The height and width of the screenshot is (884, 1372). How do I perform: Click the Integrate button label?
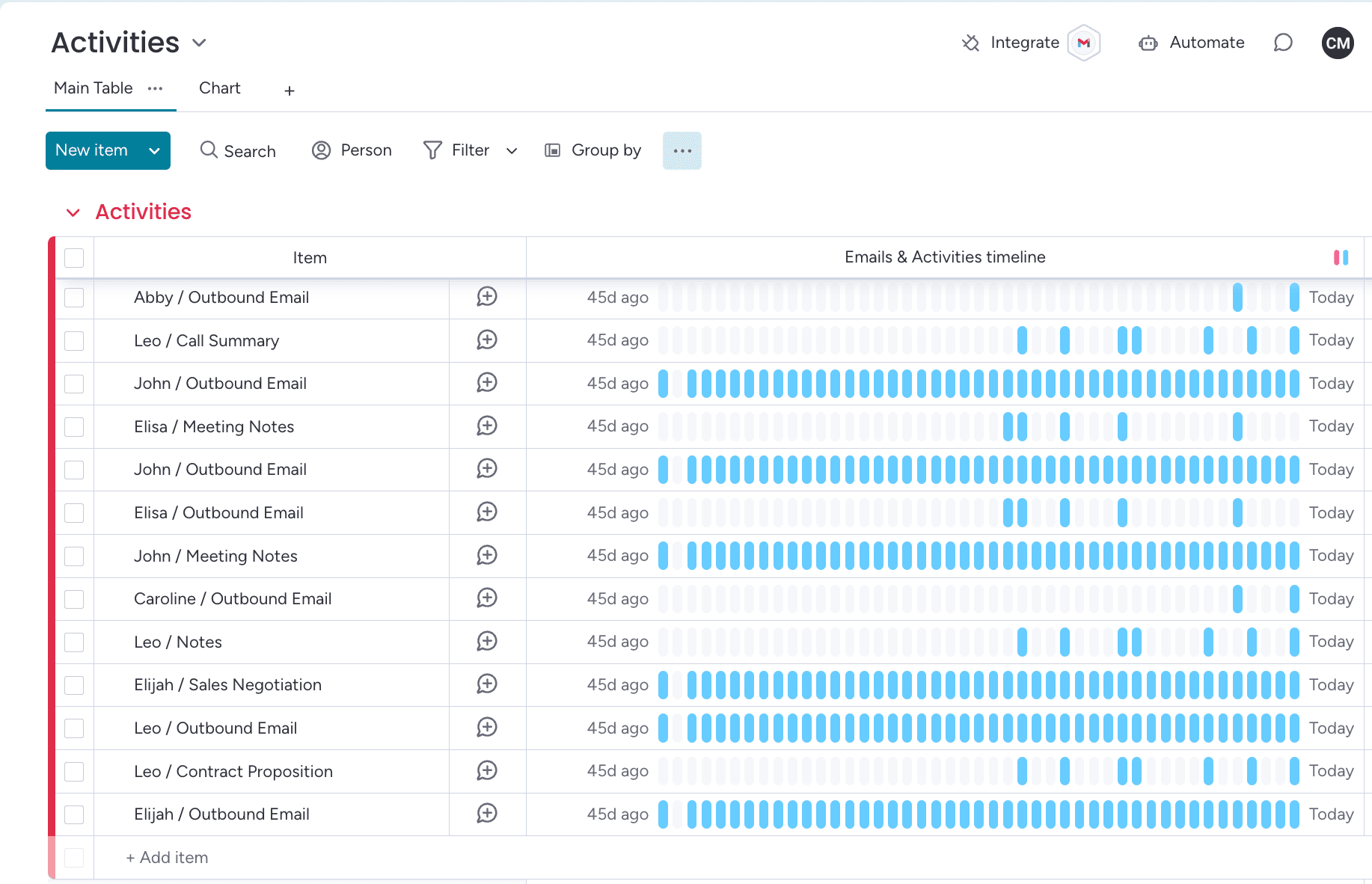coord(1025,43)
